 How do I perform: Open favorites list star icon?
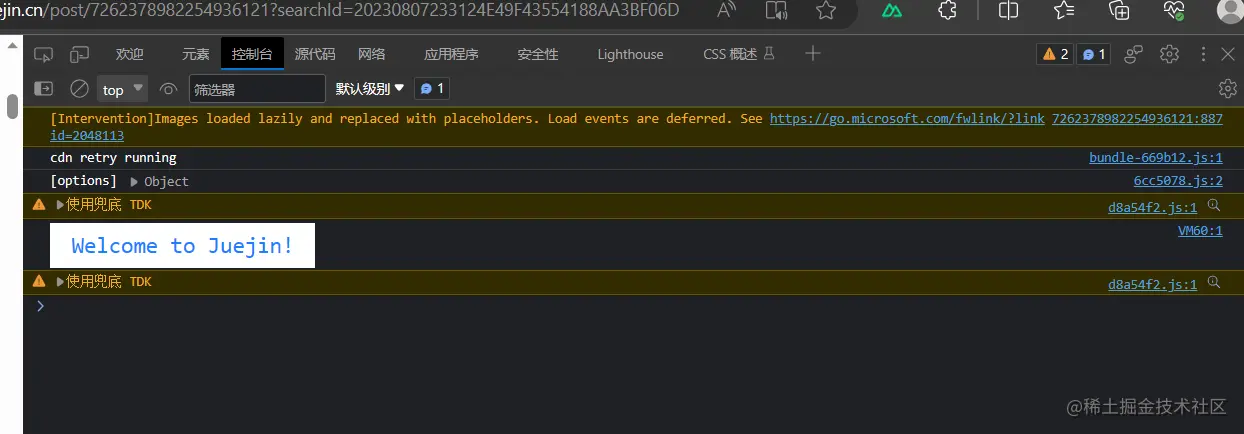click(1064, 10)
